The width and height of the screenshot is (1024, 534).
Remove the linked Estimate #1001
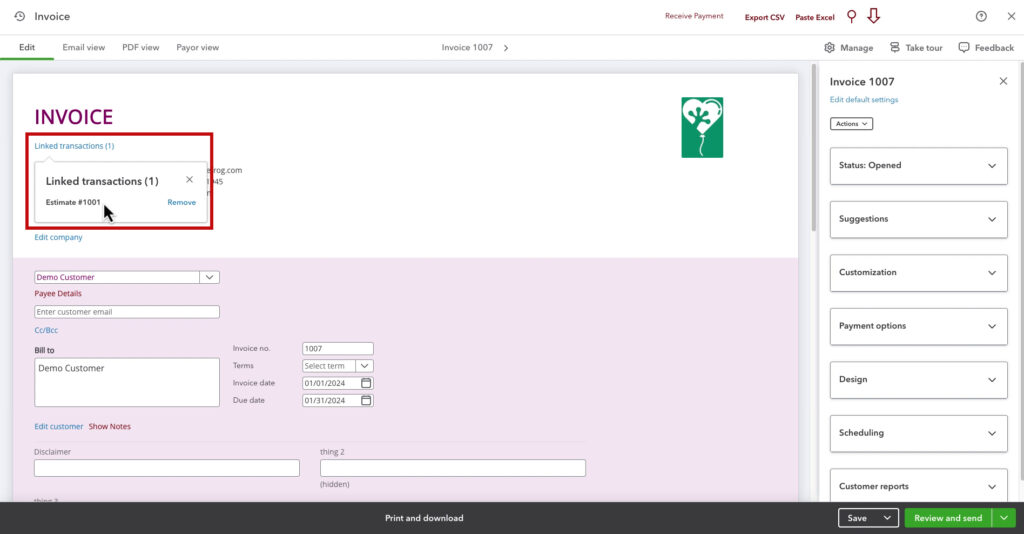coord(182,202)
